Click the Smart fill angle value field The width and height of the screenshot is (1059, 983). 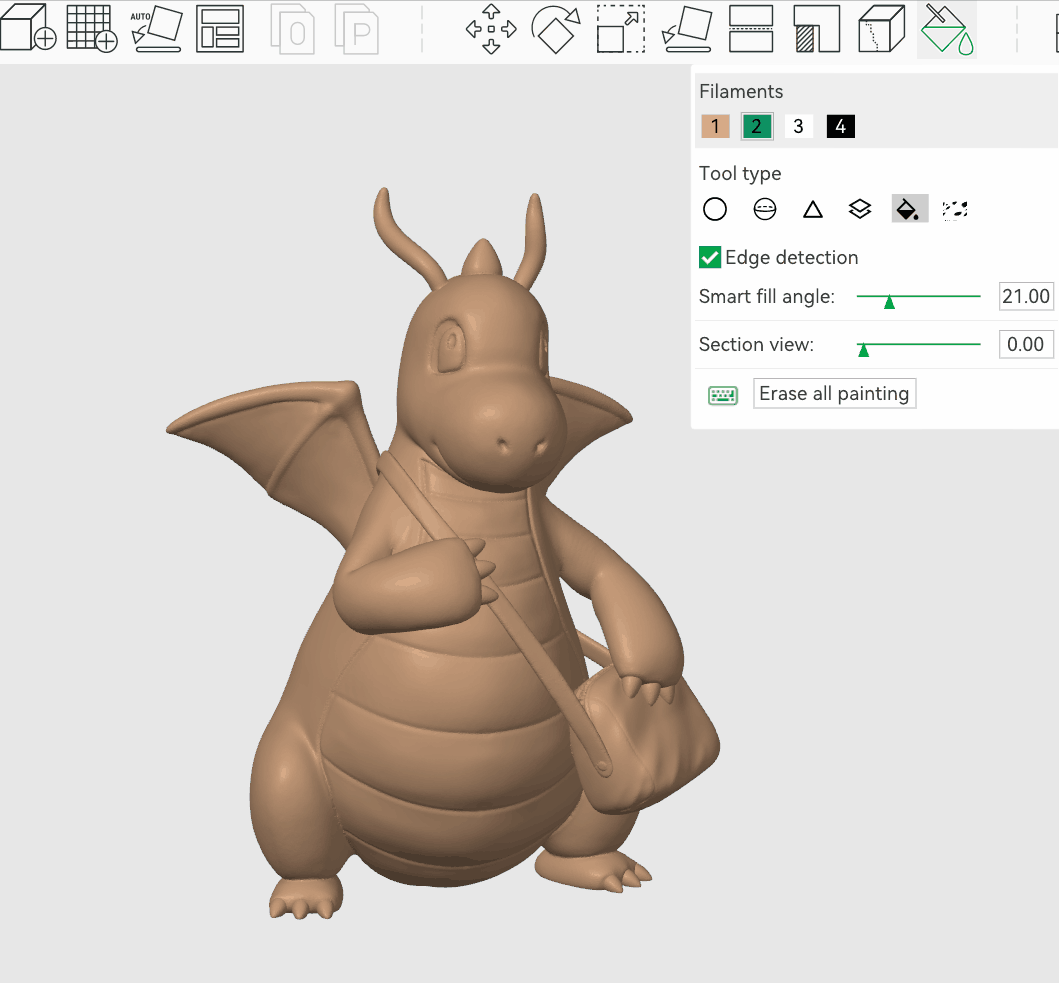(x=1025, y=297)
